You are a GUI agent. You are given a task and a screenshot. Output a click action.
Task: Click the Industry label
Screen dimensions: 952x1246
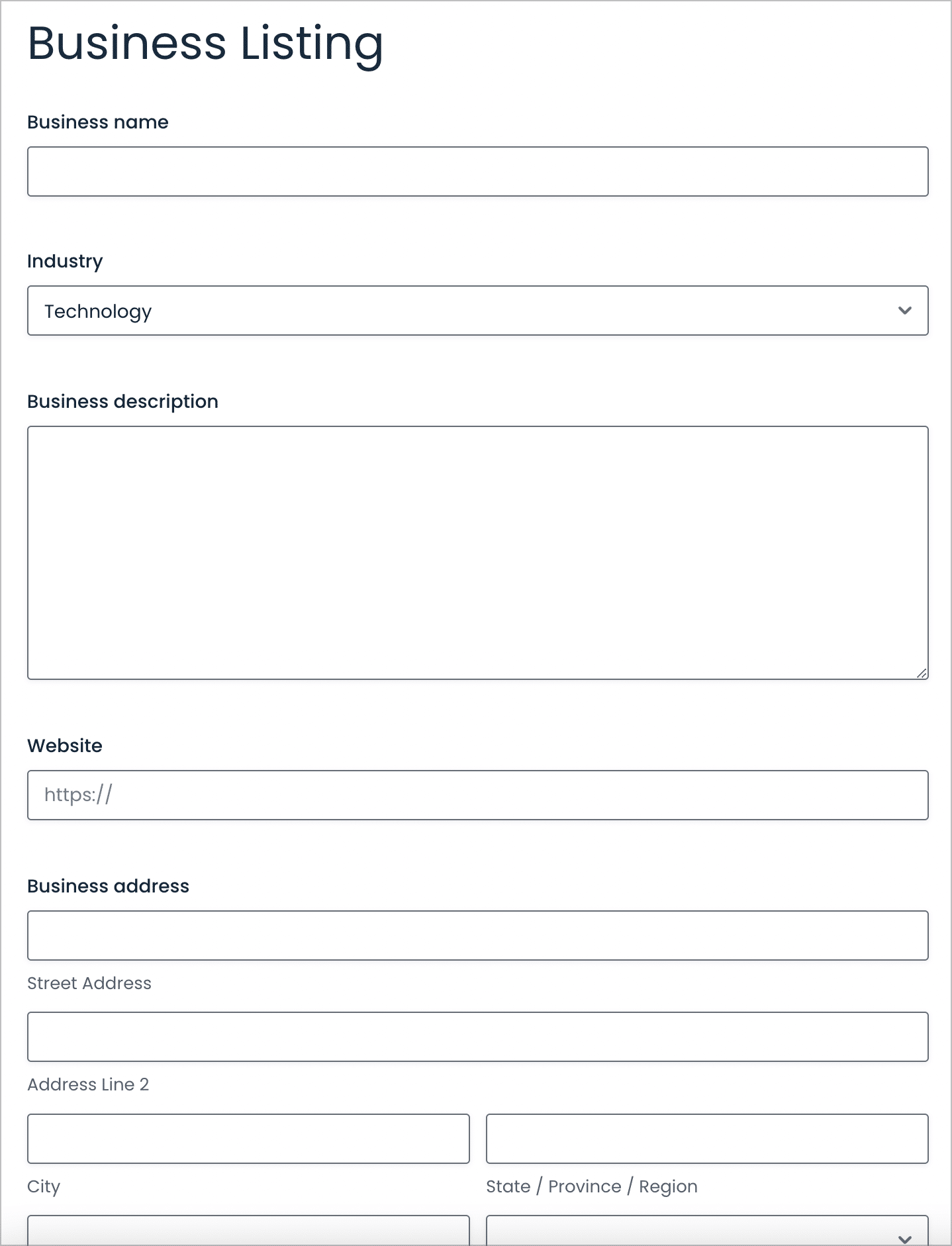(64, 261)
